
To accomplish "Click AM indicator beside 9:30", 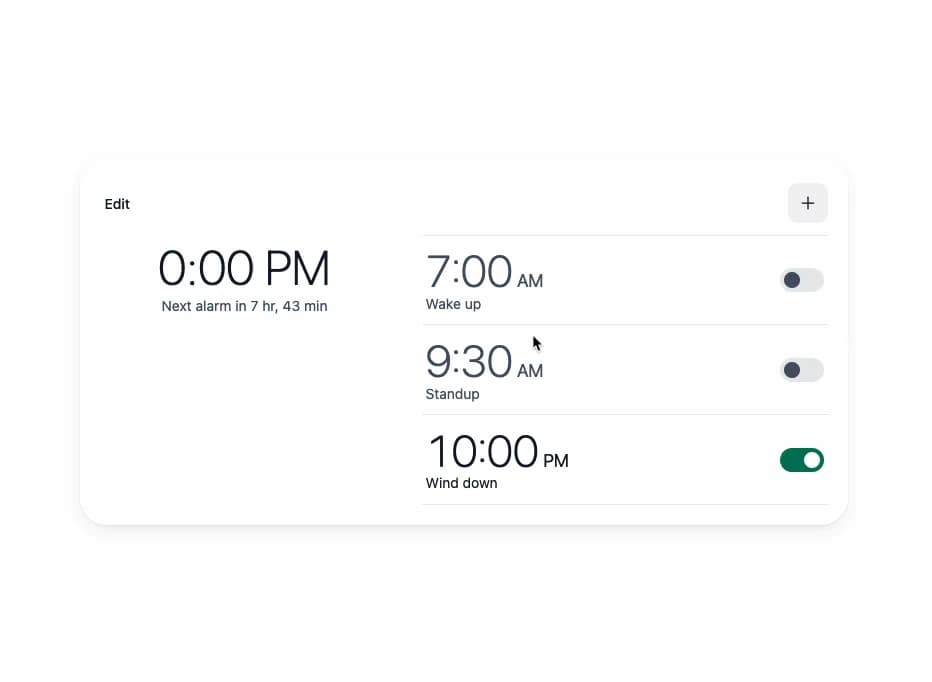I will click(530, 370).
